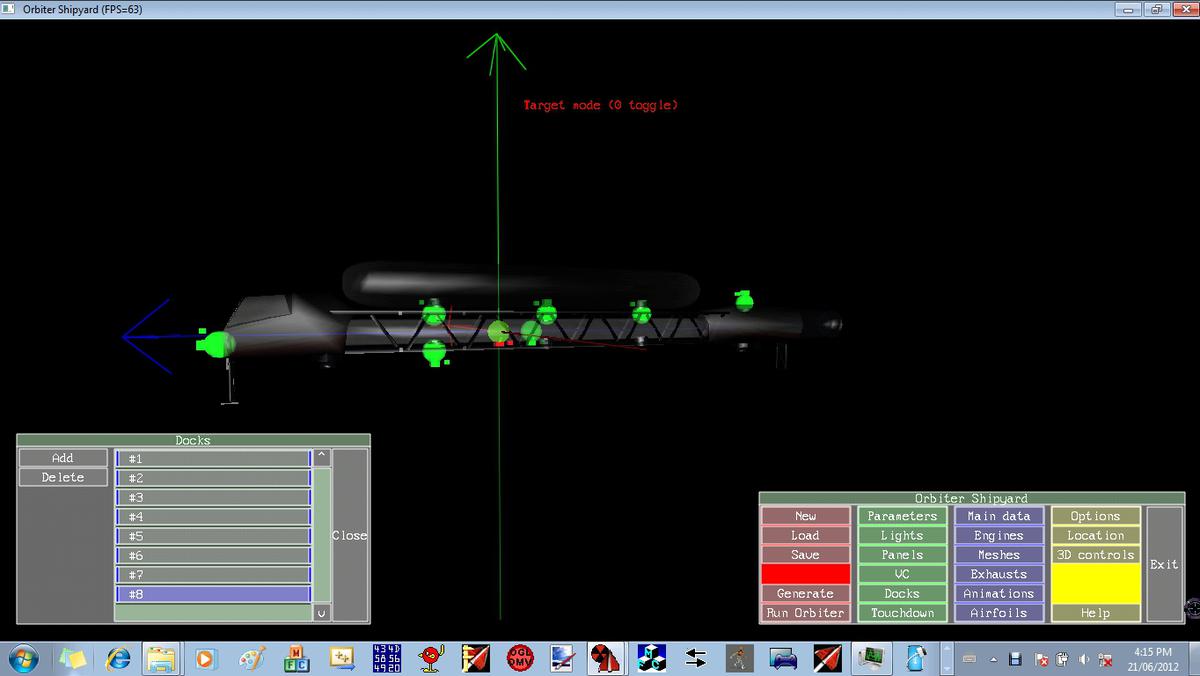Select dock #5 in list

pos(214,536)
